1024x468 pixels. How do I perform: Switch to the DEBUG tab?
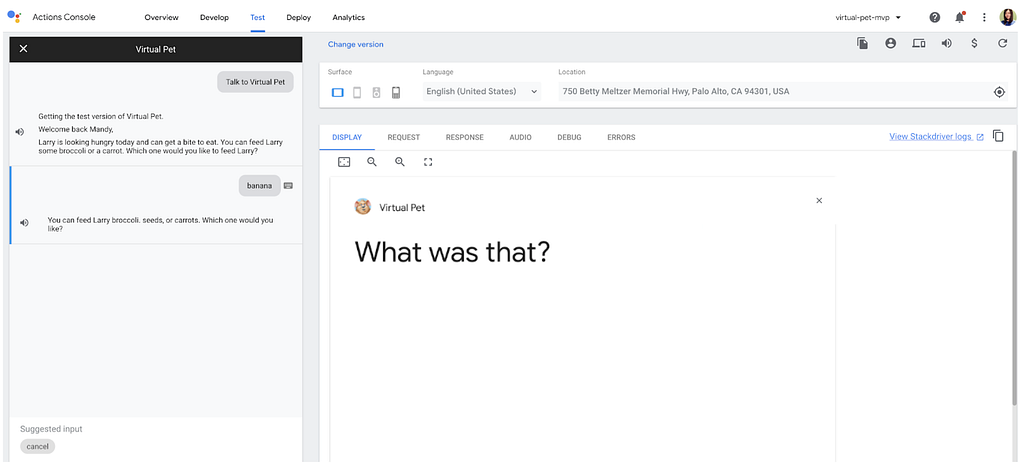pyautogui.click(x=569, y=138)
